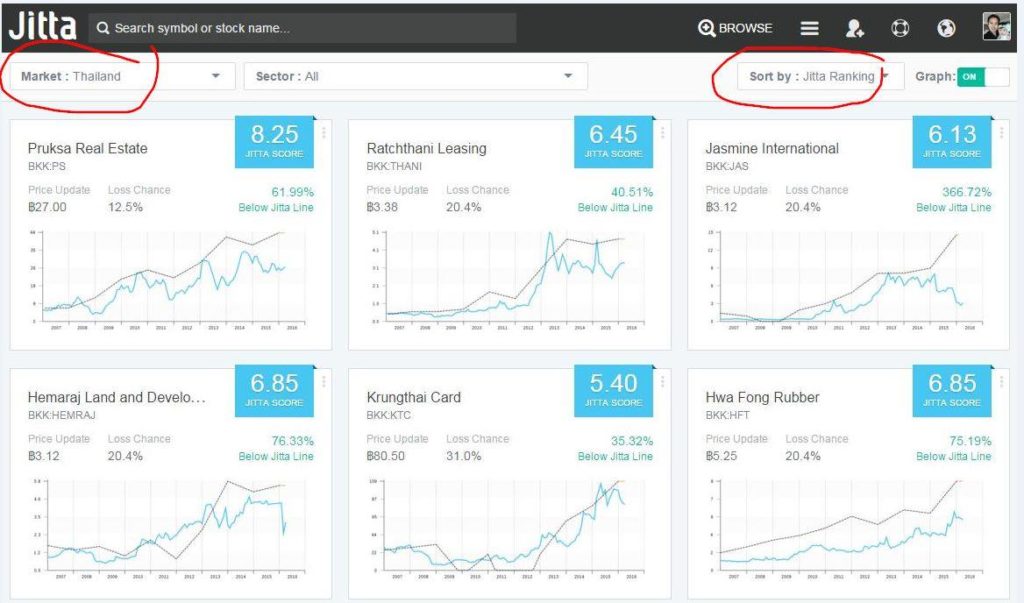This screenshot has height=603, width=1024.
Task: Click the add-user icon
Action: point(855,28)
